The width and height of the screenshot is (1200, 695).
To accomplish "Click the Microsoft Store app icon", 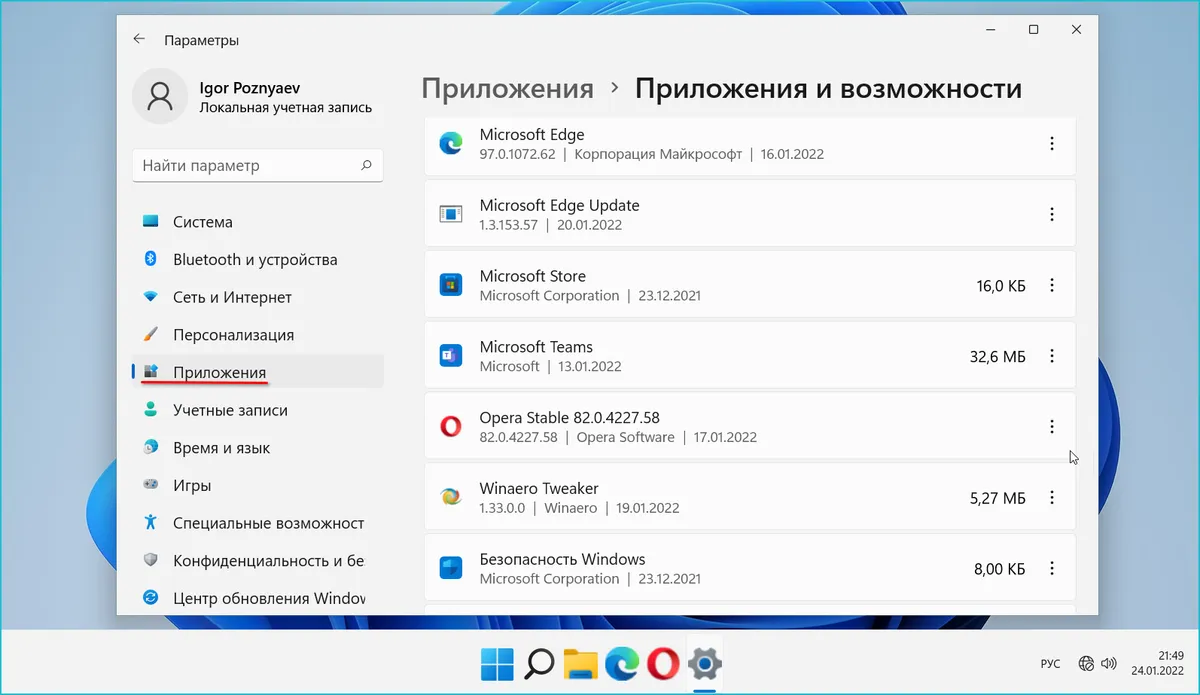I will [x=451, y=285].
